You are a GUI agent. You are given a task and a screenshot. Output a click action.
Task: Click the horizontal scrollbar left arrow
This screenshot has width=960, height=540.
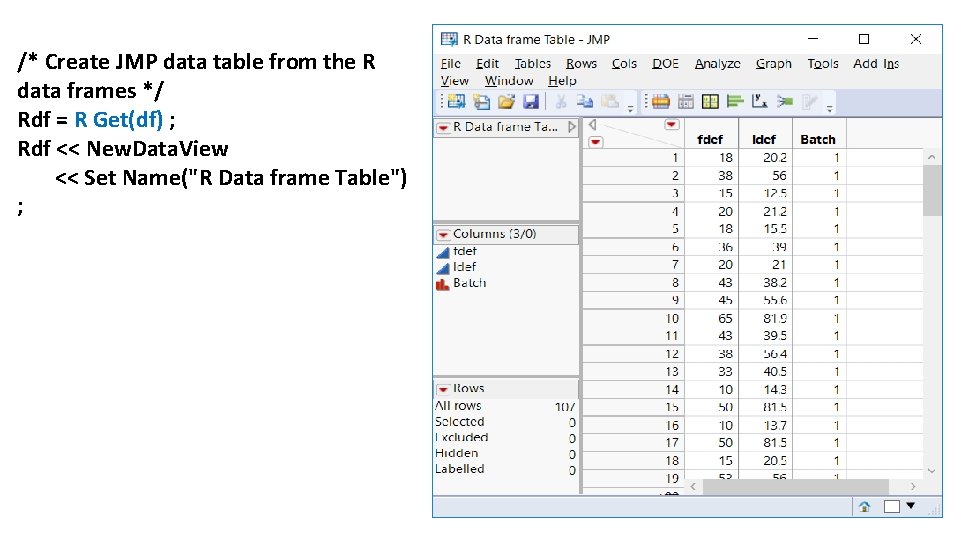coord(693,487)
